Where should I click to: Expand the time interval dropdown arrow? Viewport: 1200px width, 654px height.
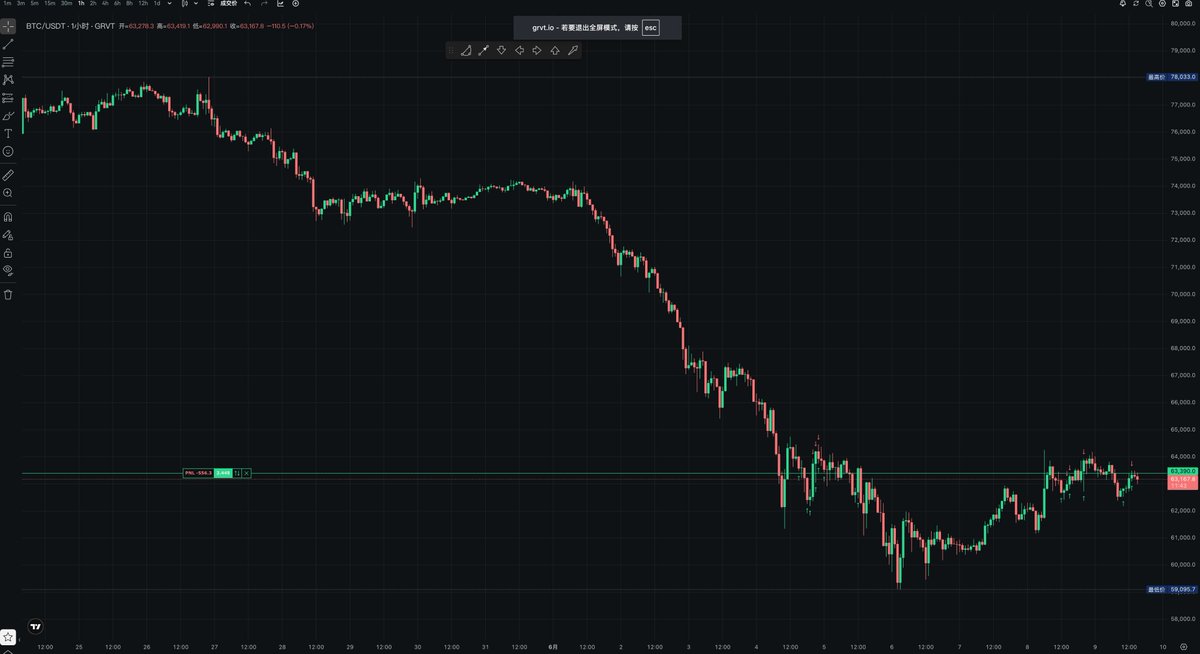pos(169,4)
